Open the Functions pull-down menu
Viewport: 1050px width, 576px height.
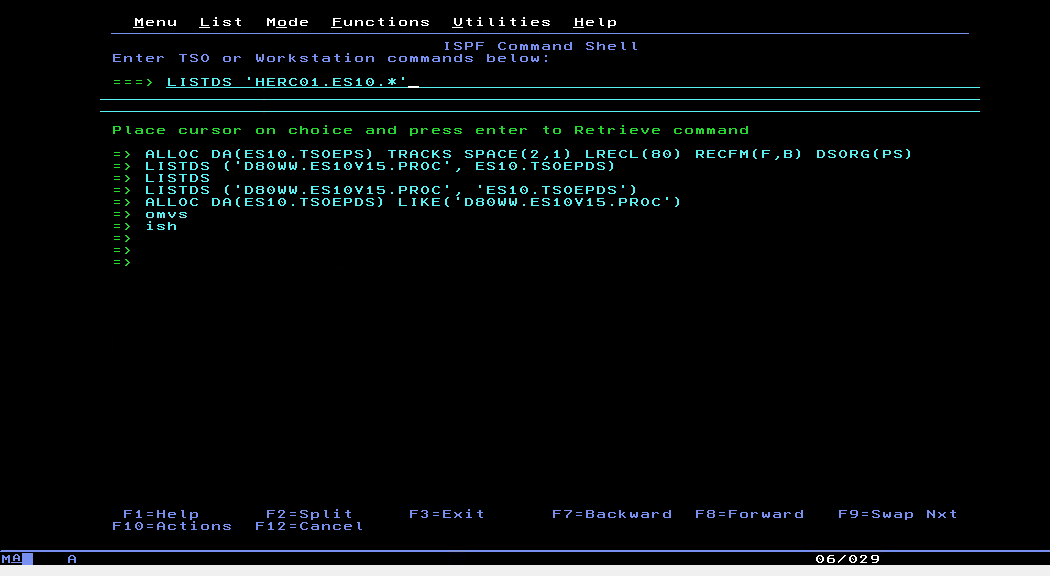tap(380, 22)
